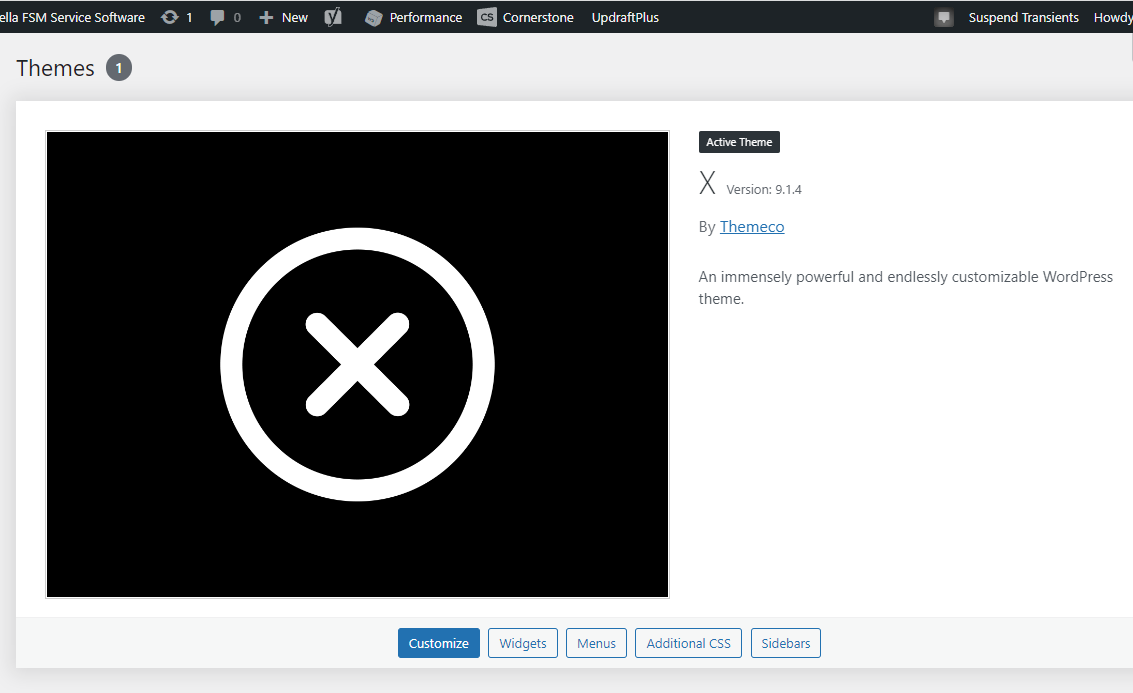Screen dimensions: 1133x693
Task: Click the updates refresh icon in admin bar
Action: [170, 17]
